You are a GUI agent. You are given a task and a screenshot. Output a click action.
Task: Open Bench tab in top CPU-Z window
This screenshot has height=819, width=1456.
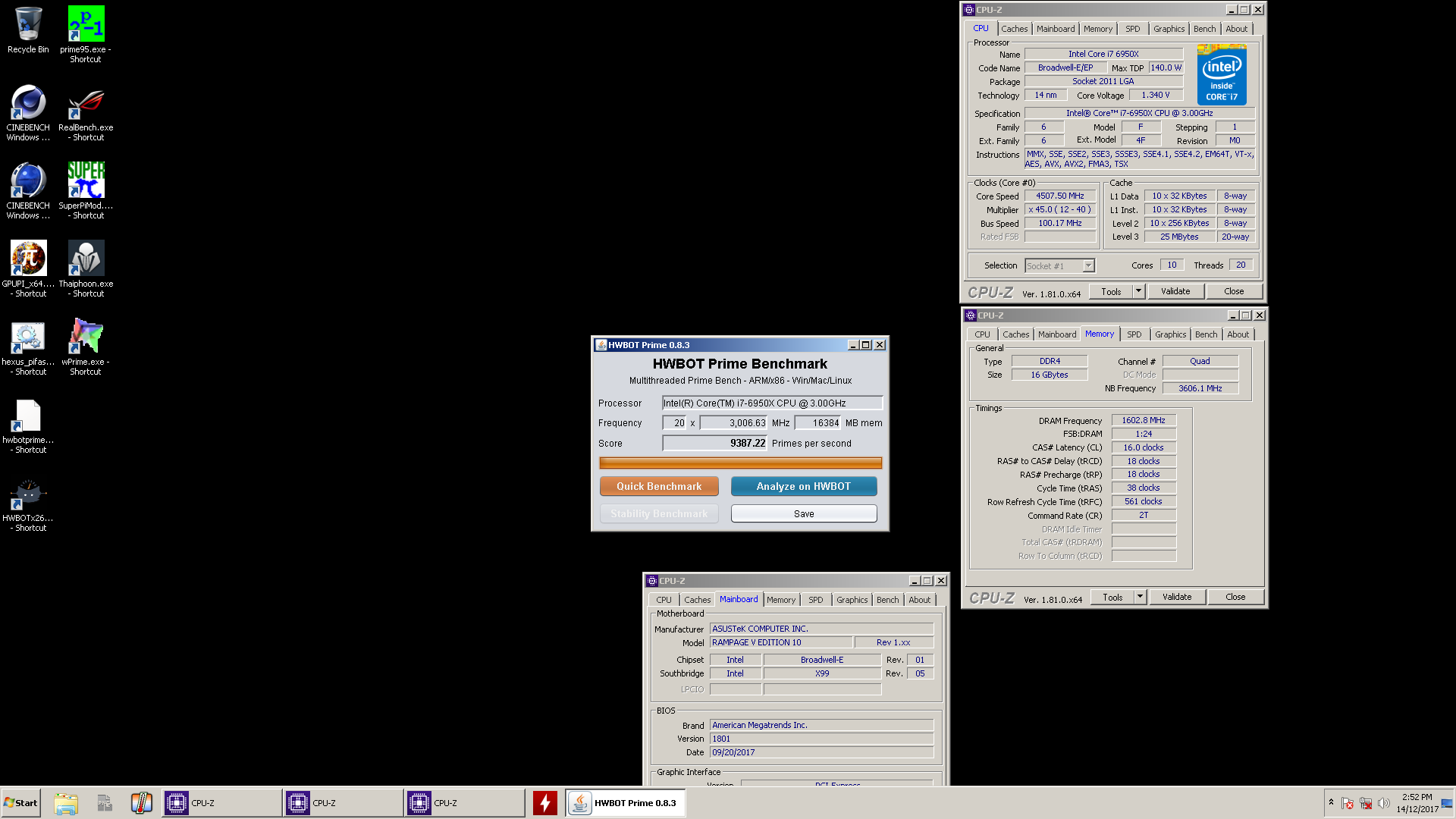[1204, 29]
